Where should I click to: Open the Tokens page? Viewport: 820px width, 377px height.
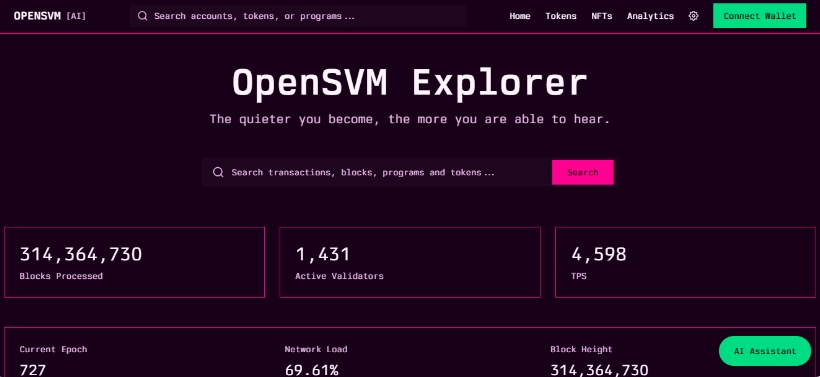[x=561, y=16]
